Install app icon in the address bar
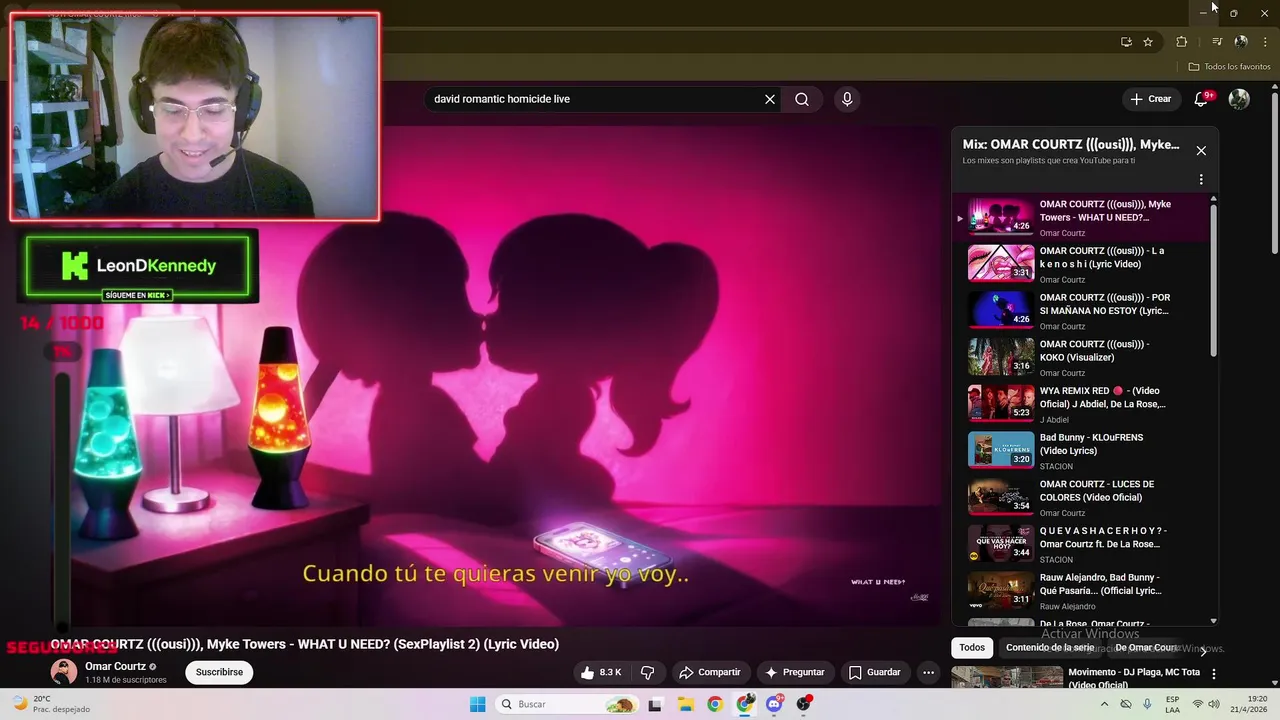 click(1126, 42)
